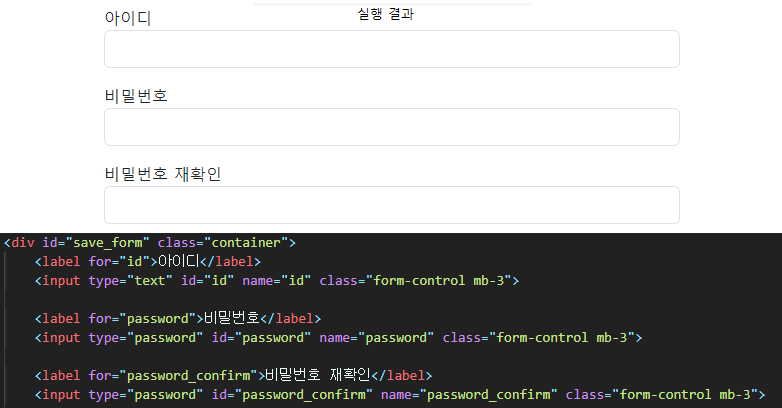Click the 아이디 input field

click(x=391, y=49)
